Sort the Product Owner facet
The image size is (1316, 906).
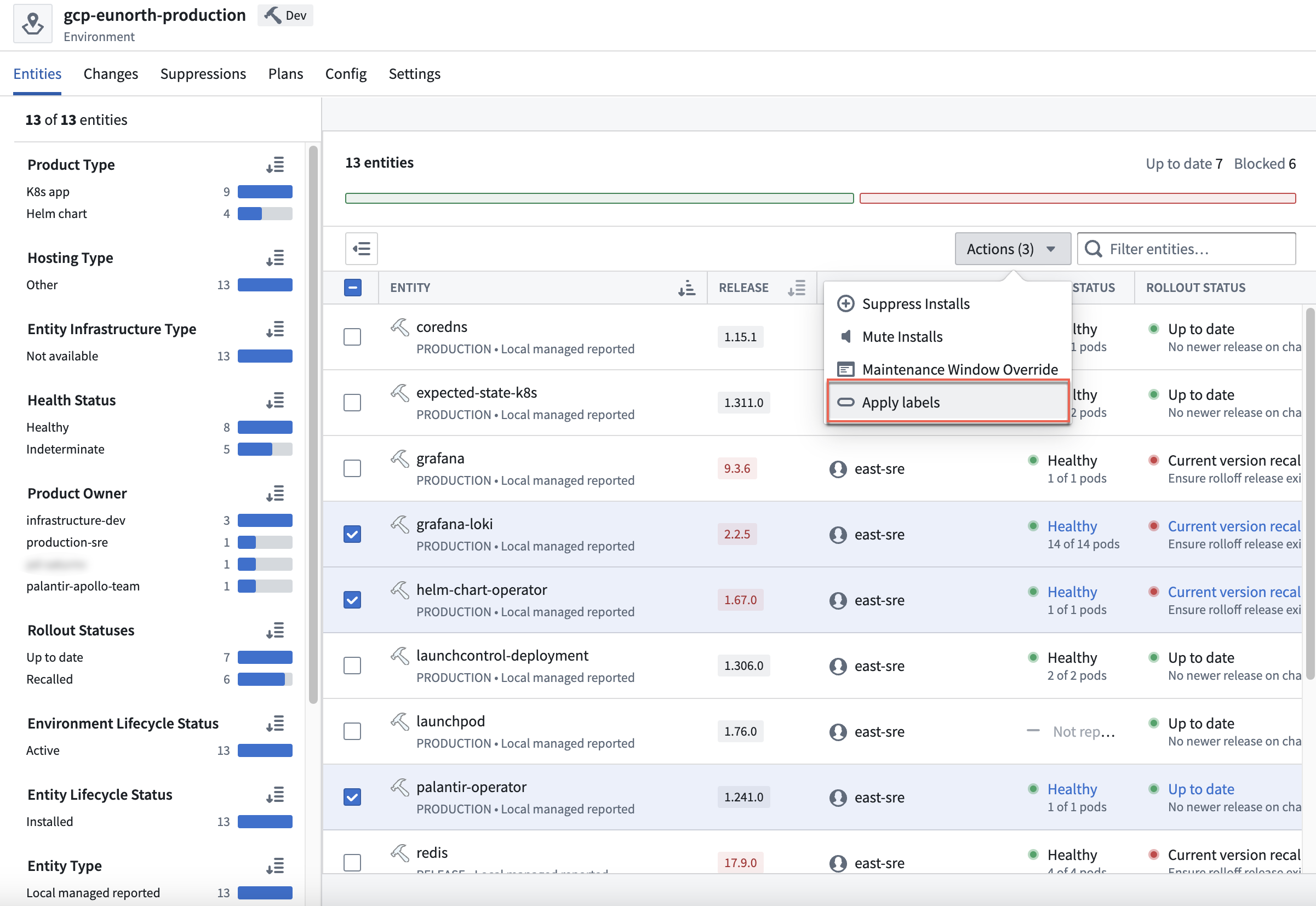point(276,494)
